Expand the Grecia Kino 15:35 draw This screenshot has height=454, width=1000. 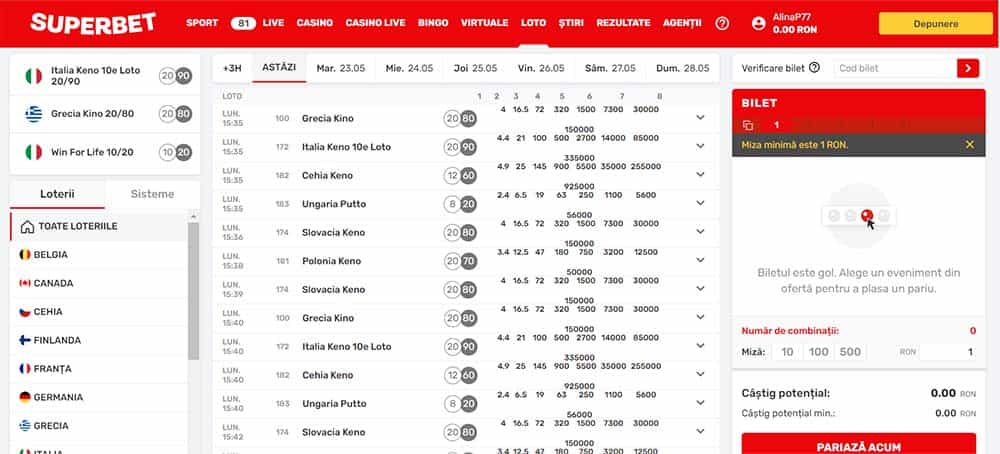(x=700, y=118)
